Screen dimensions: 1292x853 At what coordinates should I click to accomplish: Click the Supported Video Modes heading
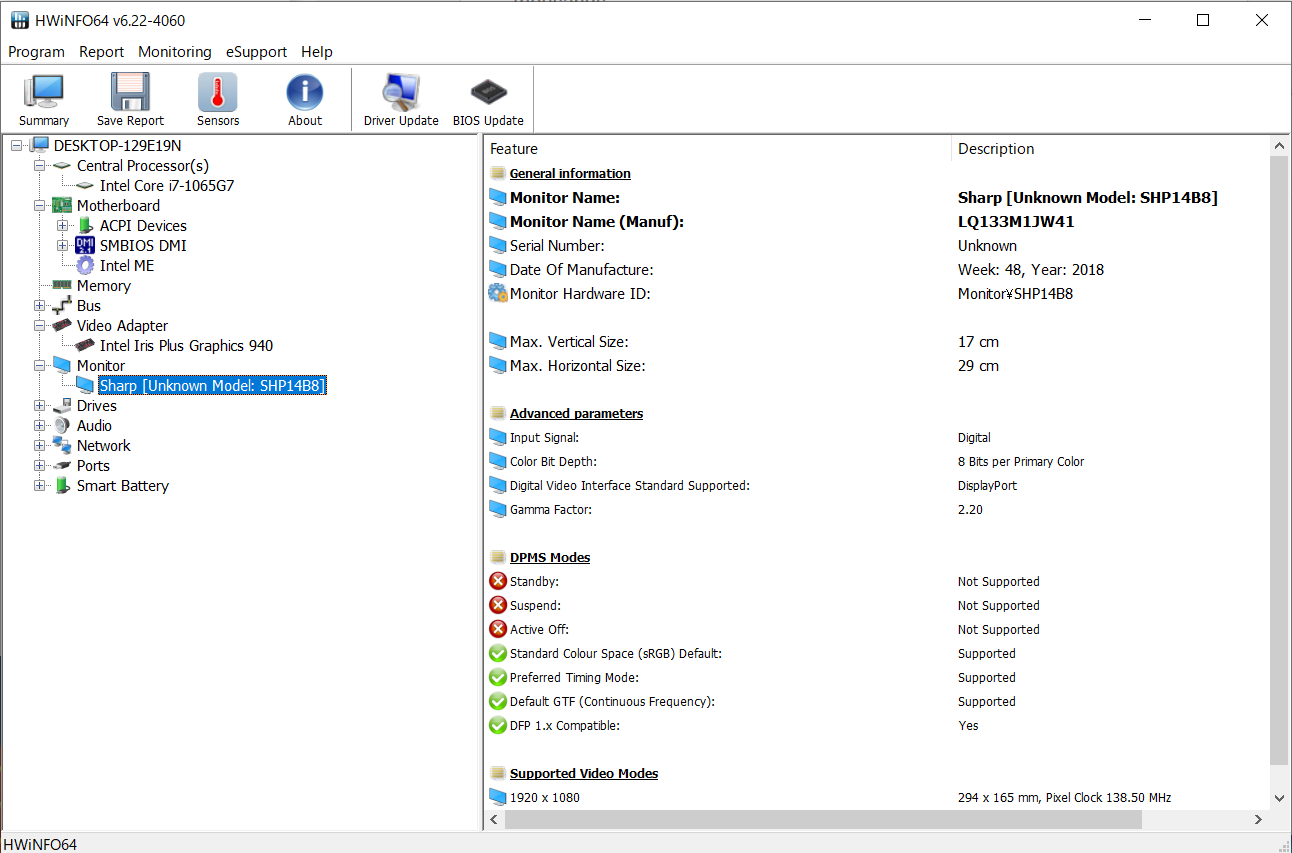584,774
